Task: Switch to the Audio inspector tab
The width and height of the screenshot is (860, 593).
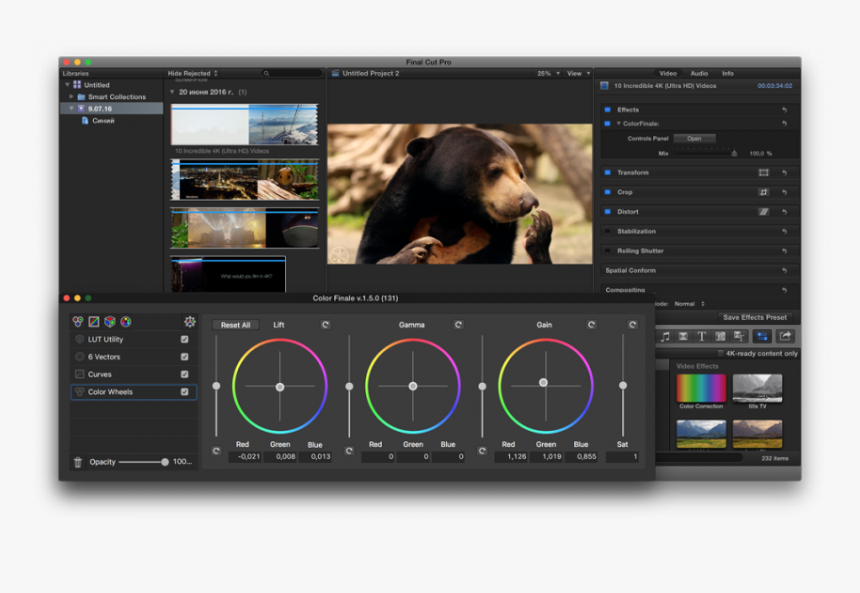Action: coord(699,74)
